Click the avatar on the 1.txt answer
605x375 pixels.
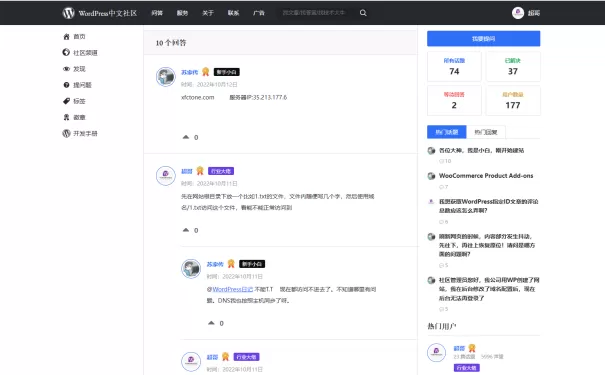tap(166, 176)
